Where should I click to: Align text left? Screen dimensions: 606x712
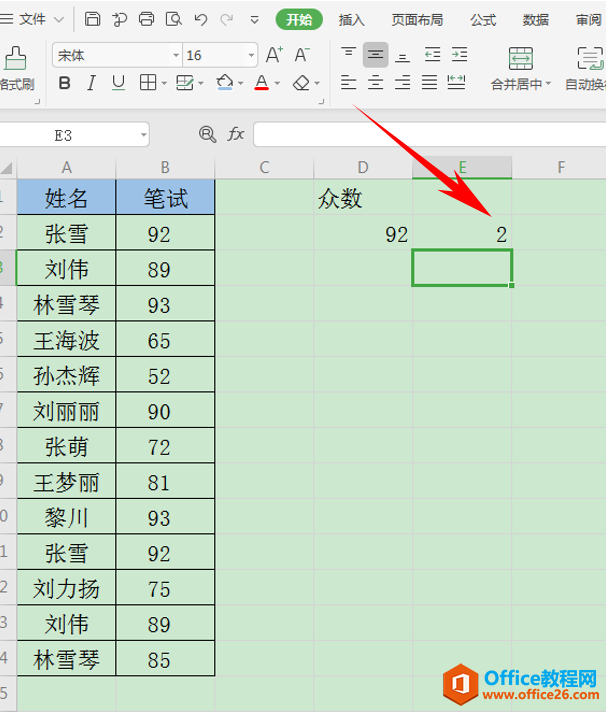(349, 82)
